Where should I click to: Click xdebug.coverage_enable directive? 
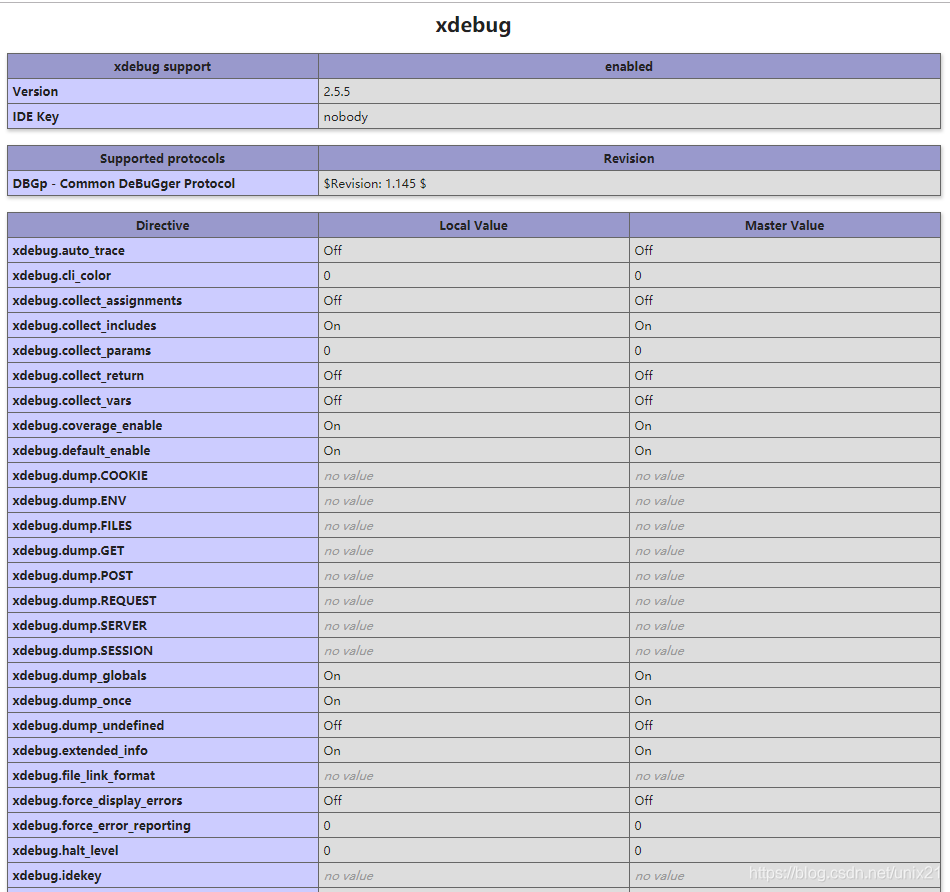click(x=87, y=425)
